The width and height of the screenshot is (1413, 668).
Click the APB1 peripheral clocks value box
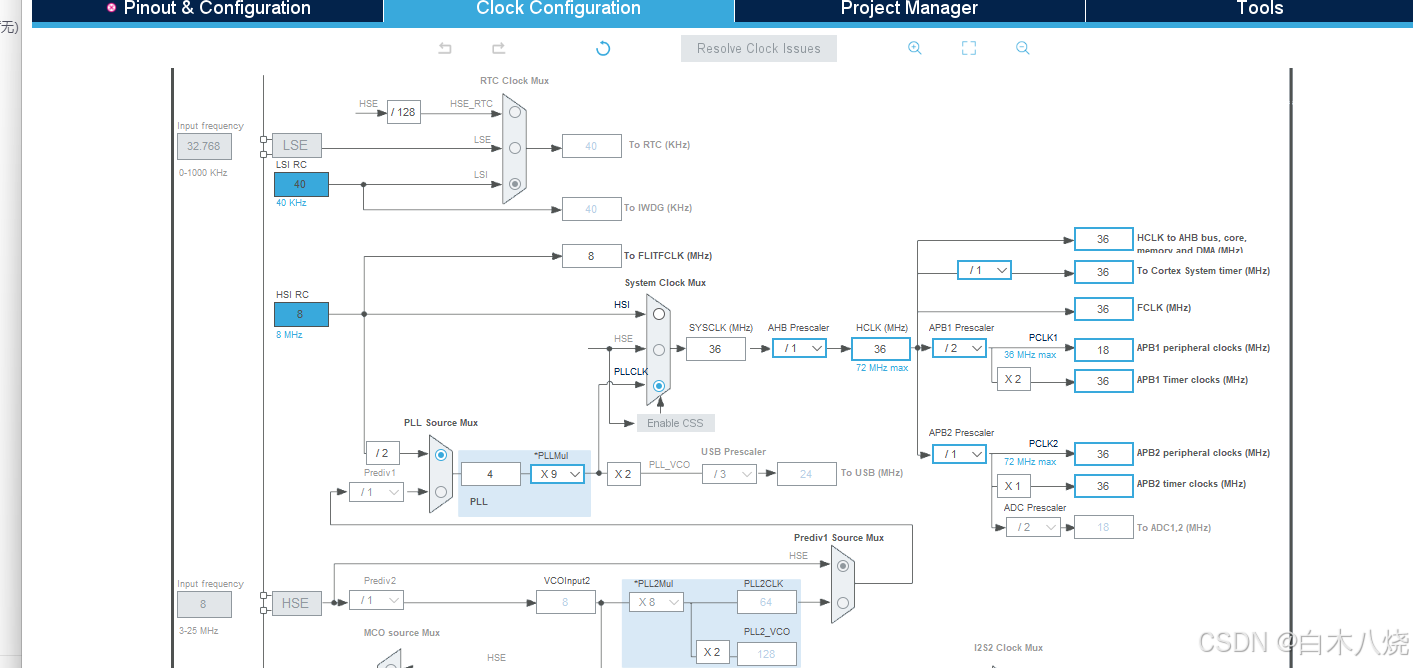click(1103, 350)
